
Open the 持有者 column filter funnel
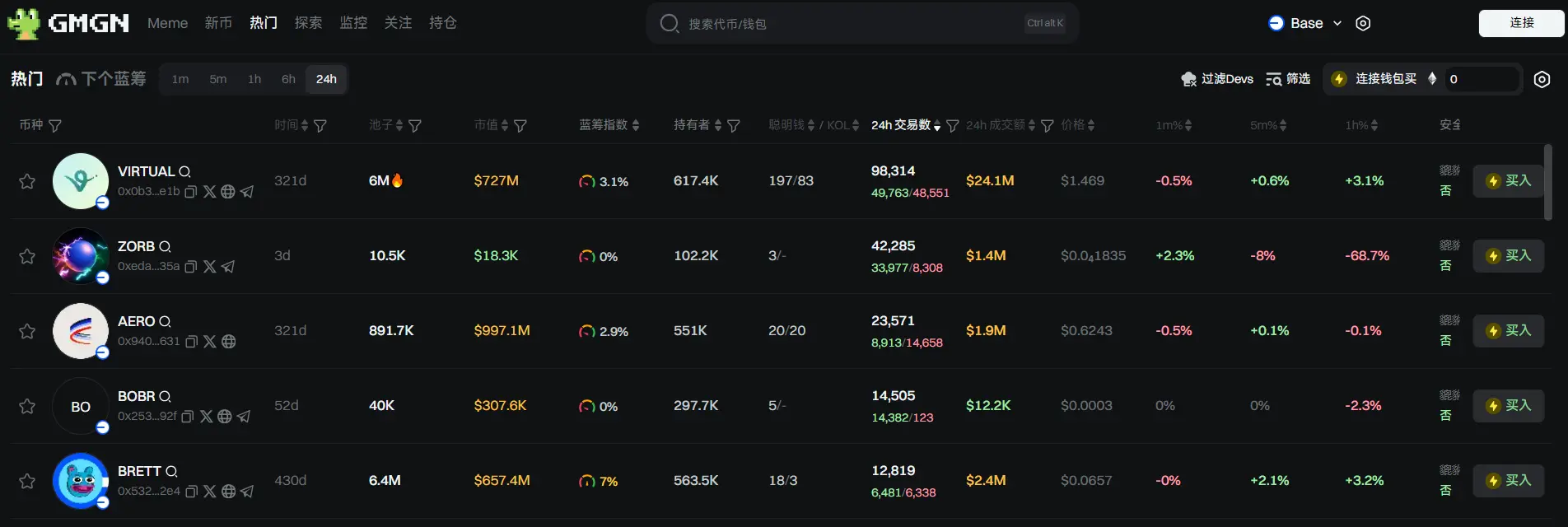coord(734,126)
